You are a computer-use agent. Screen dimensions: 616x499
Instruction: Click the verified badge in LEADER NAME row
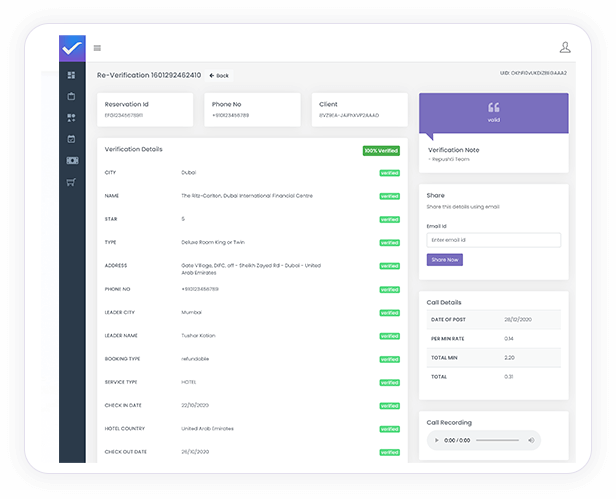tap(390, 336)
